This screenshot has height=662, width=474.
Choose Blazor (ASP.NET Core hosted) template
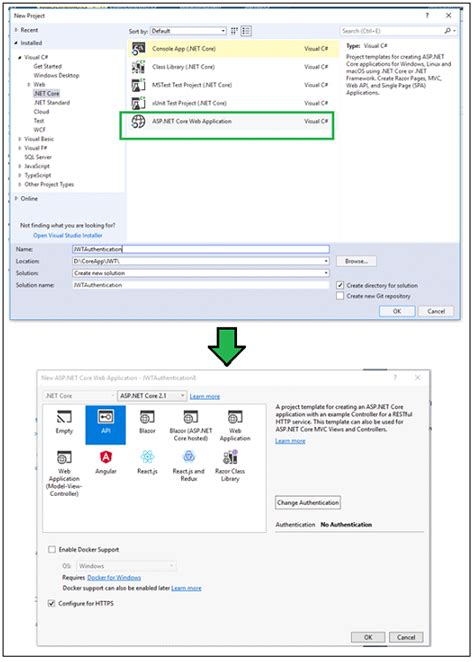coord(190,426)
